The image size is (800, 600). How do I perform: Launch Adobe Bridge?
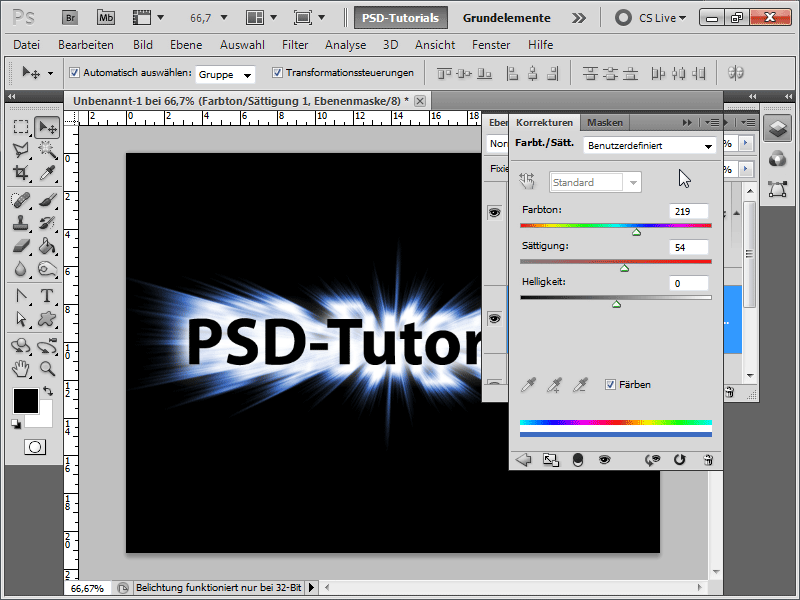point(70,18)
